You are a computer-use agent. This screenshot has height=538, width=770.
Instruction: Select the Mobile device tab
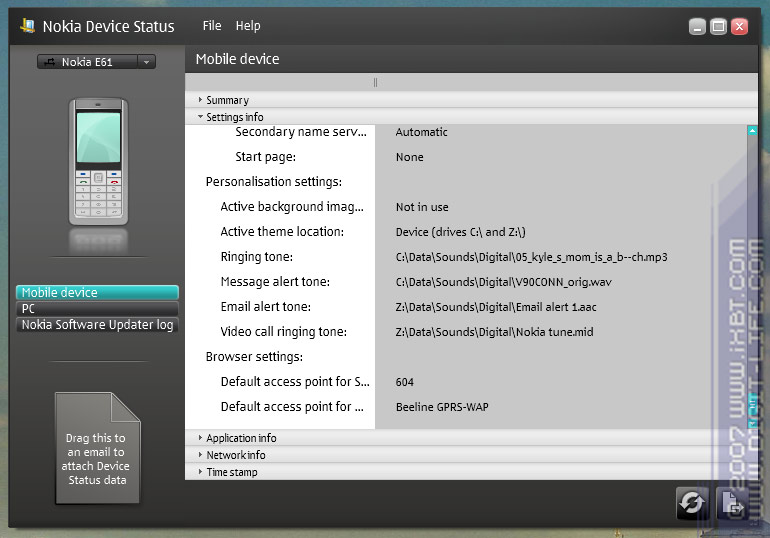point(97,293)
